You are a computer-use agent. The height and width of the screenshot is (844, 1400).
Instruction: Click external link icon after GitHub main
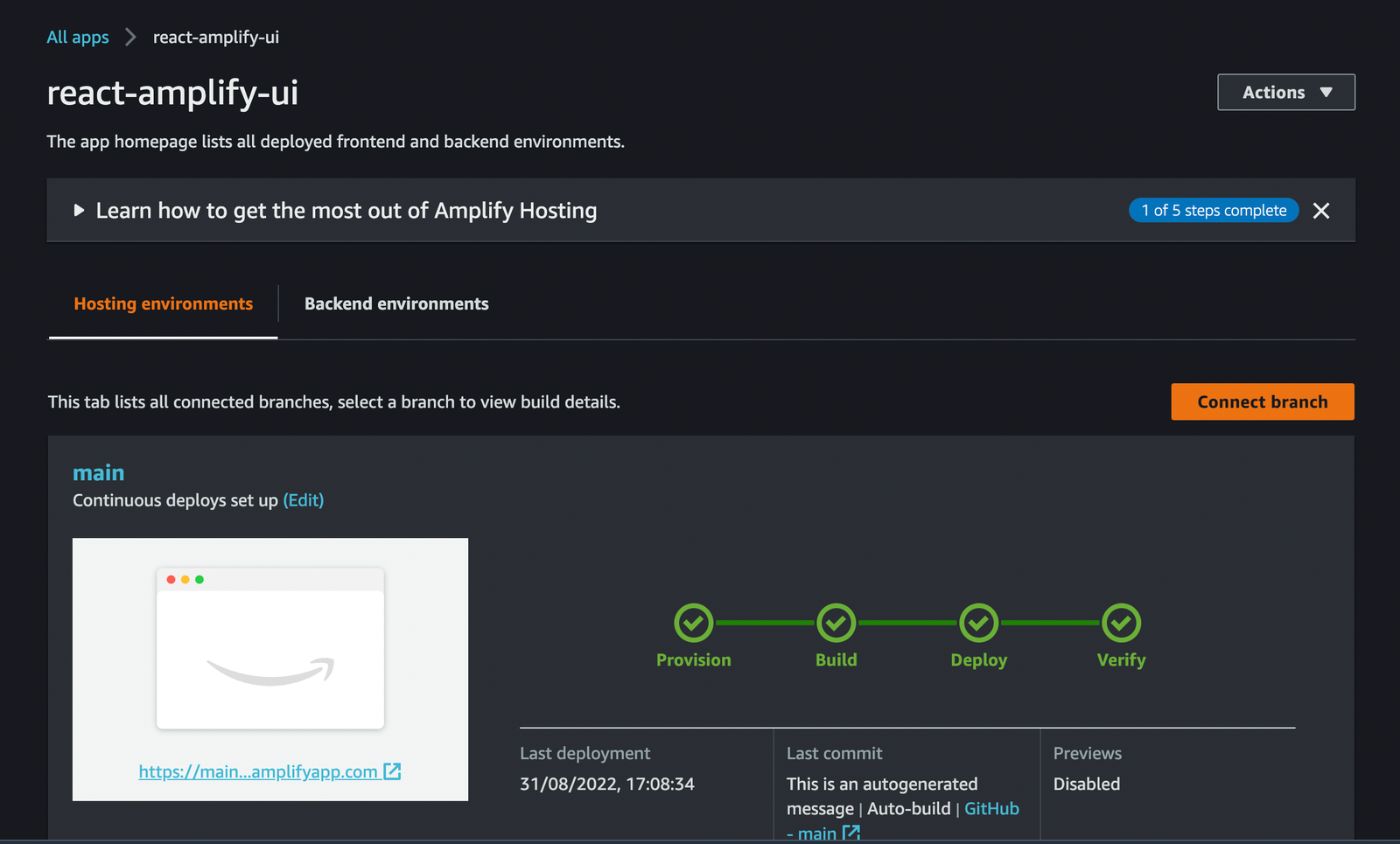[851, 832]
